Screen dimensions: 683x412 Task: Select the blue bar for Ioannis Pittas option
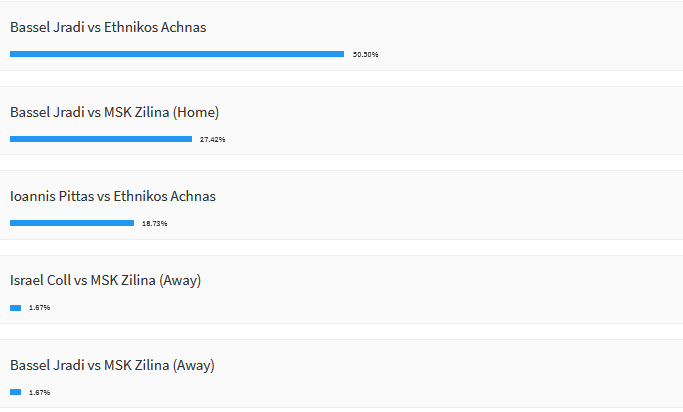pyautogui.click(x=72, y=223)
